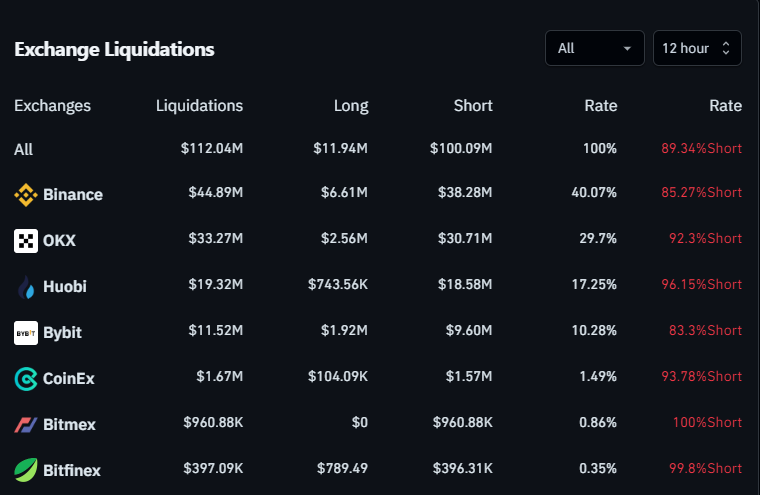Open the Binance exchange name link

[73, 195]
